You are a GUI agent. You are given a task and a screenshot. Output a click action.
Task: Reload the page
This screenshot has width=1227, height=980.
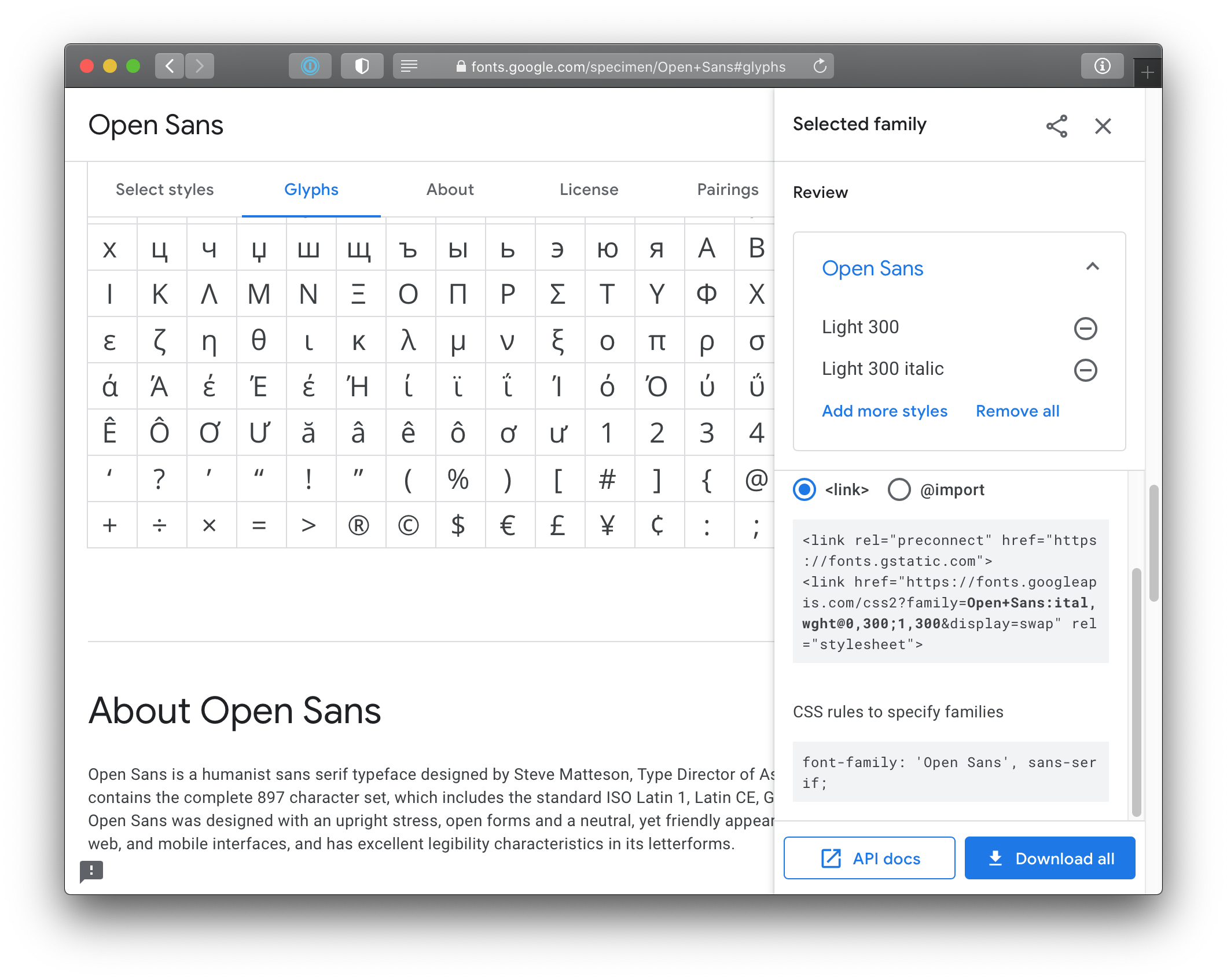point(820,66)
